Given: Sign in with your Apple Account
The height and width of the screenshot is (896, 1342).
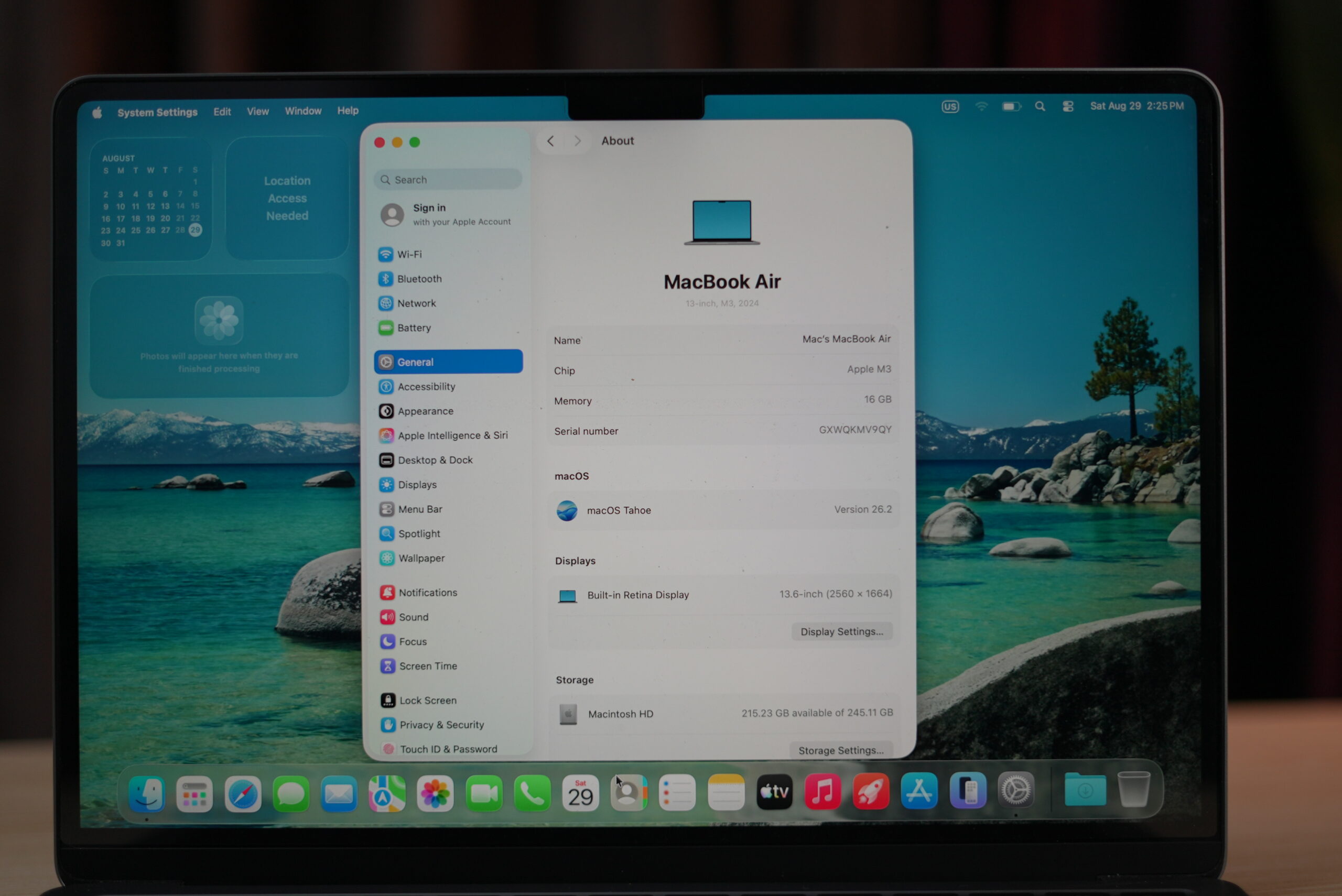Looking at the screenshot, I should (448, 214).
